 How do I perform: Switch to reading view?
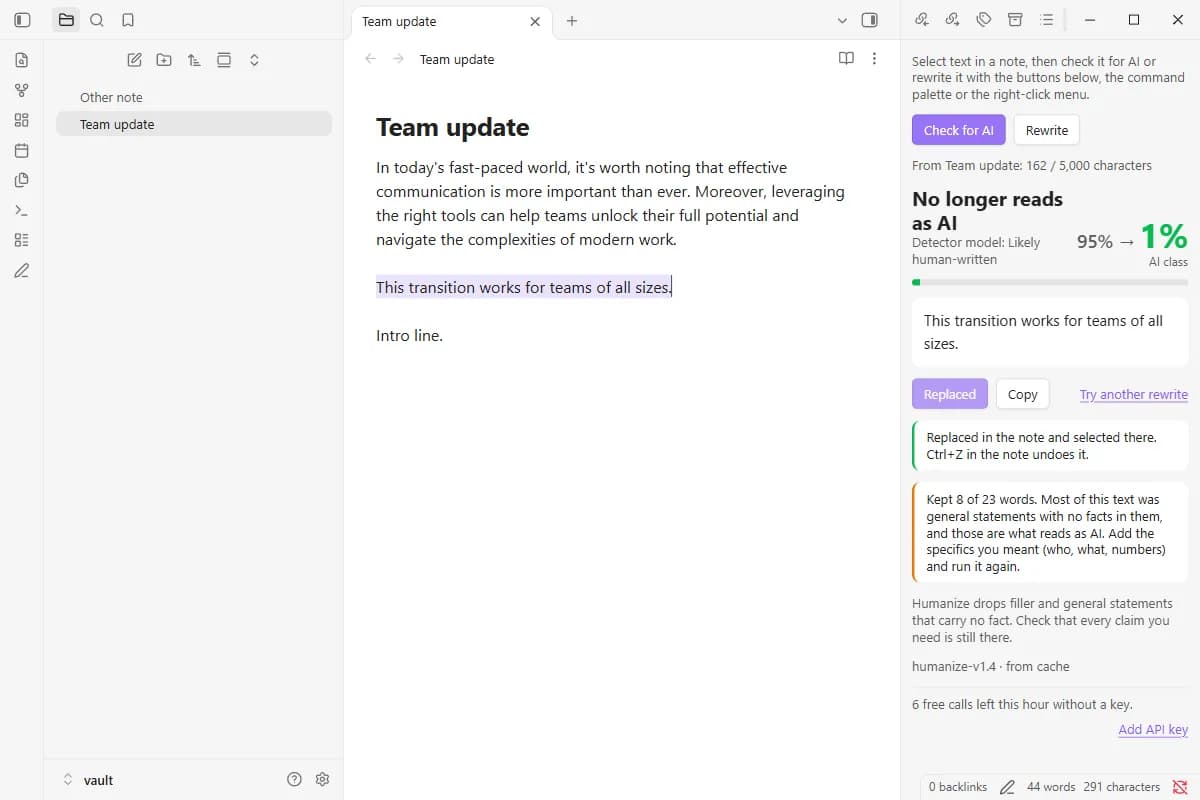tap(846, 59)
